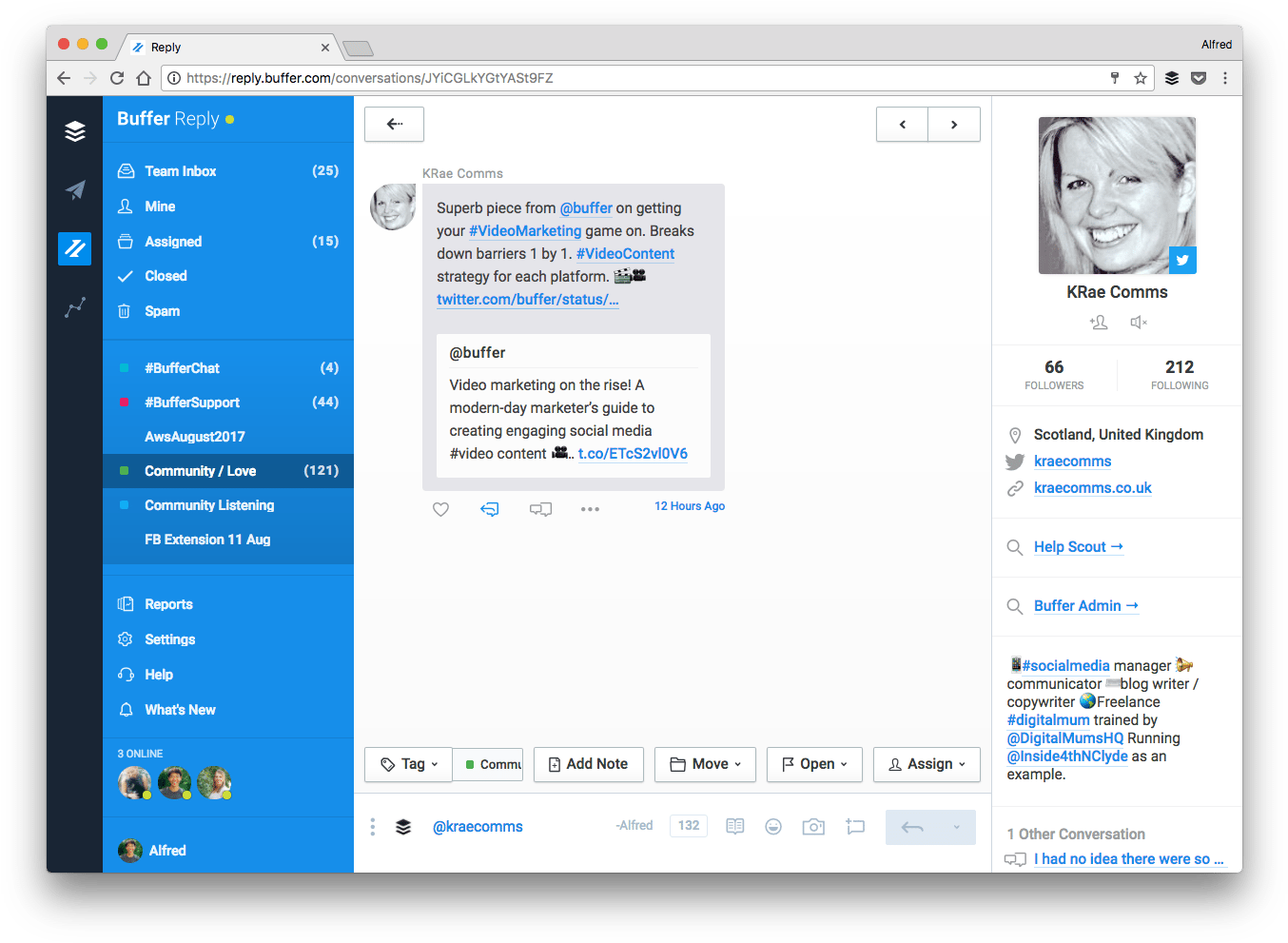
Task: Switch to the #BufferSupport conversation list
Action: coord(189,402)
